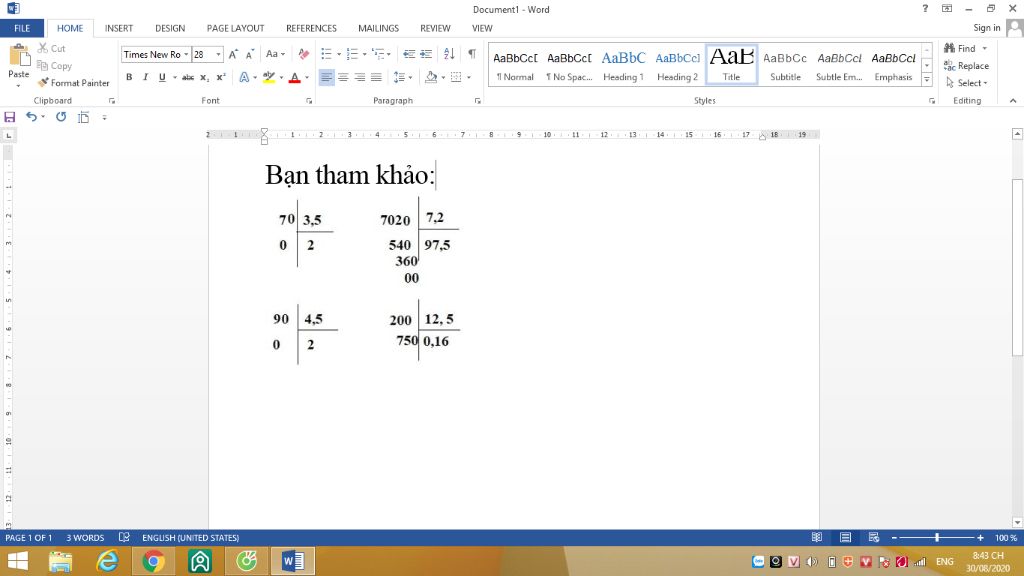Apply subscript formatting
1024x576 pixels.
(204, 77)
